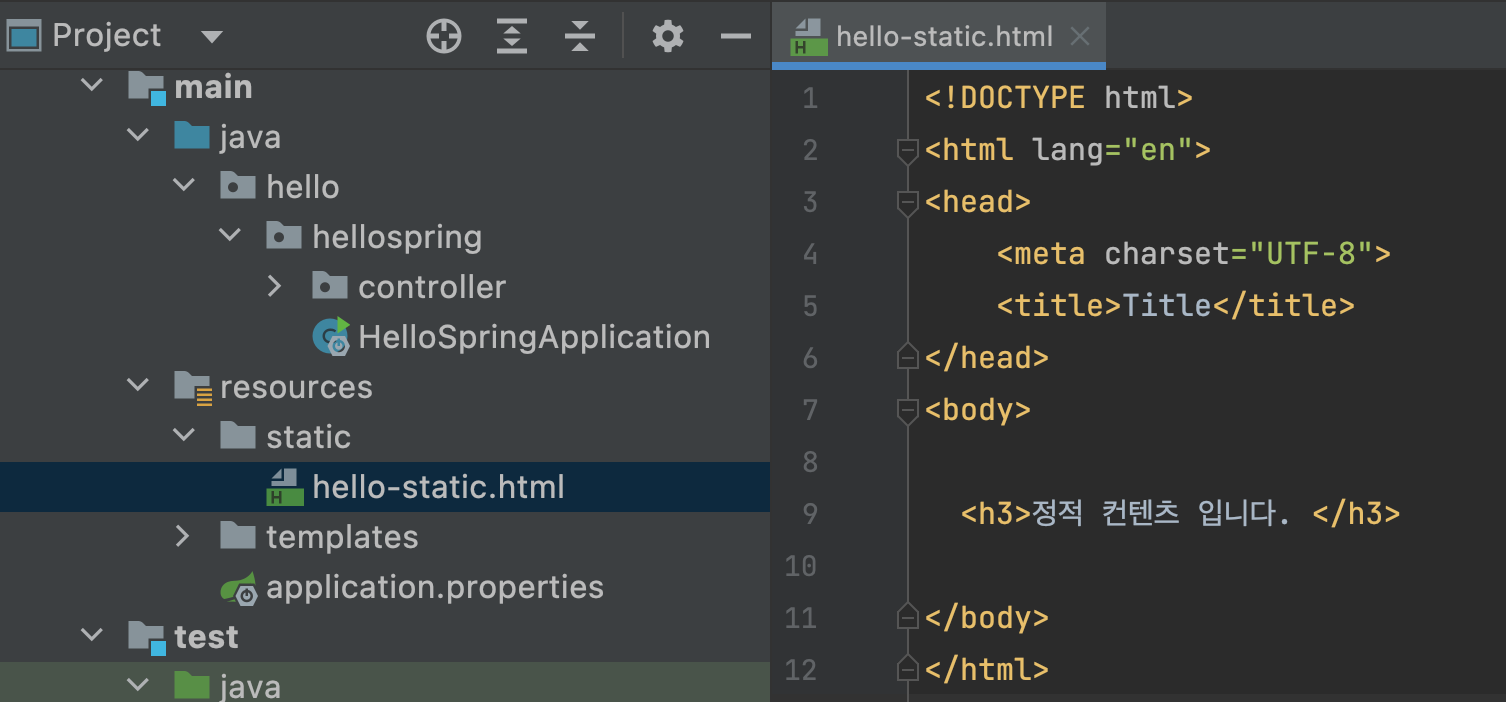1506x702 pixels.
Task: Open the Project view dropdown
Action: tap(211, 37)
